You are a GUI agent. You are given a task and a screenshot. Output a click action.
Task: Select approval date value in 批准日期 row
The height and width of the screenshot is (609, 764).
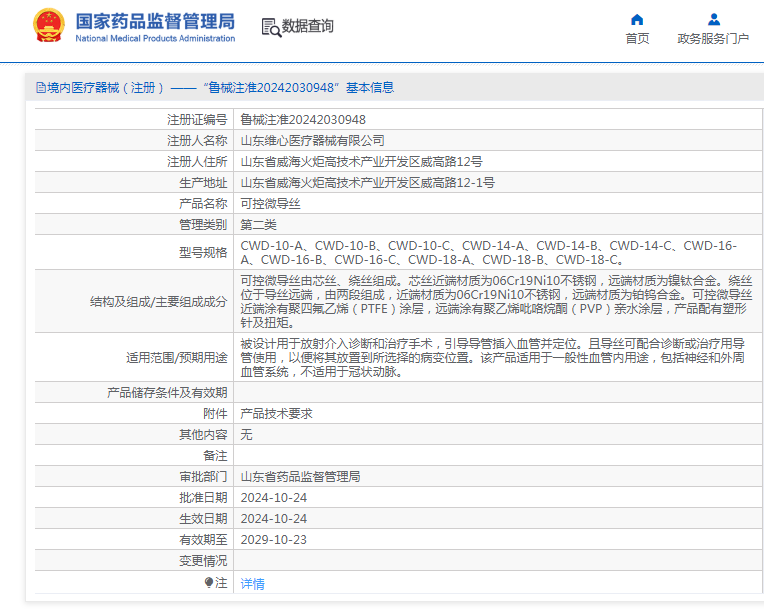coord(273,497)
